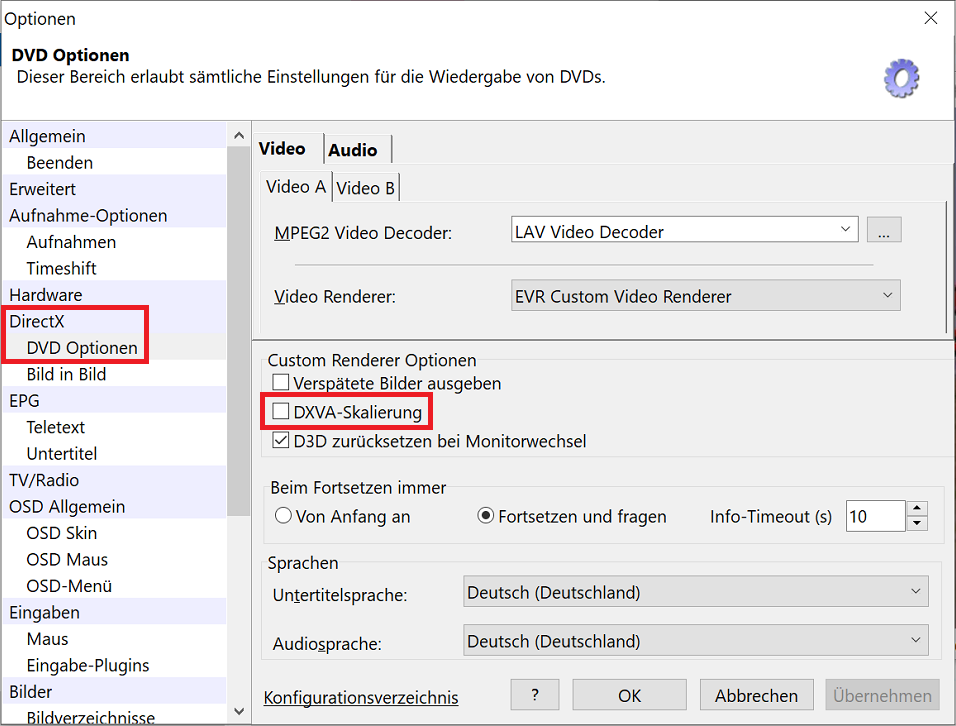Enable Verspätete Bilder ausgeben checkbox

[x=281, y=383]
